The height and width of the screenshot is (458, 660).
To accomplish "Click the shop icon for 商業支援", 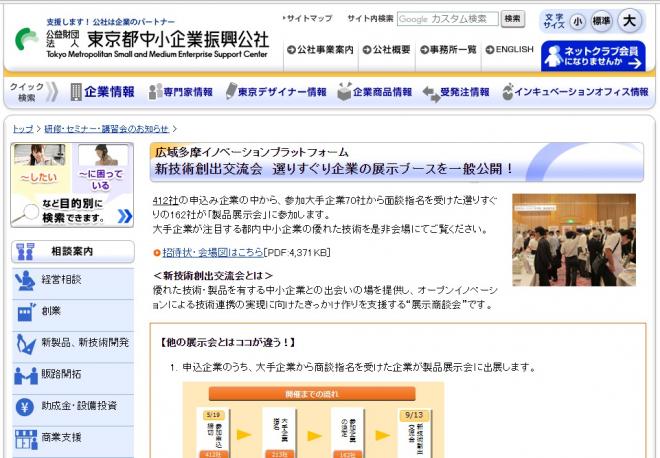I will [x=26, y=439].
